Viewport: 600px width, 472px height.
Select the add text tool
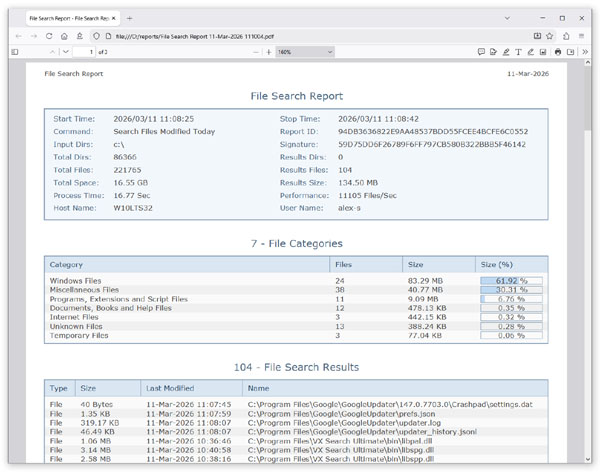[x=518, y=52]
